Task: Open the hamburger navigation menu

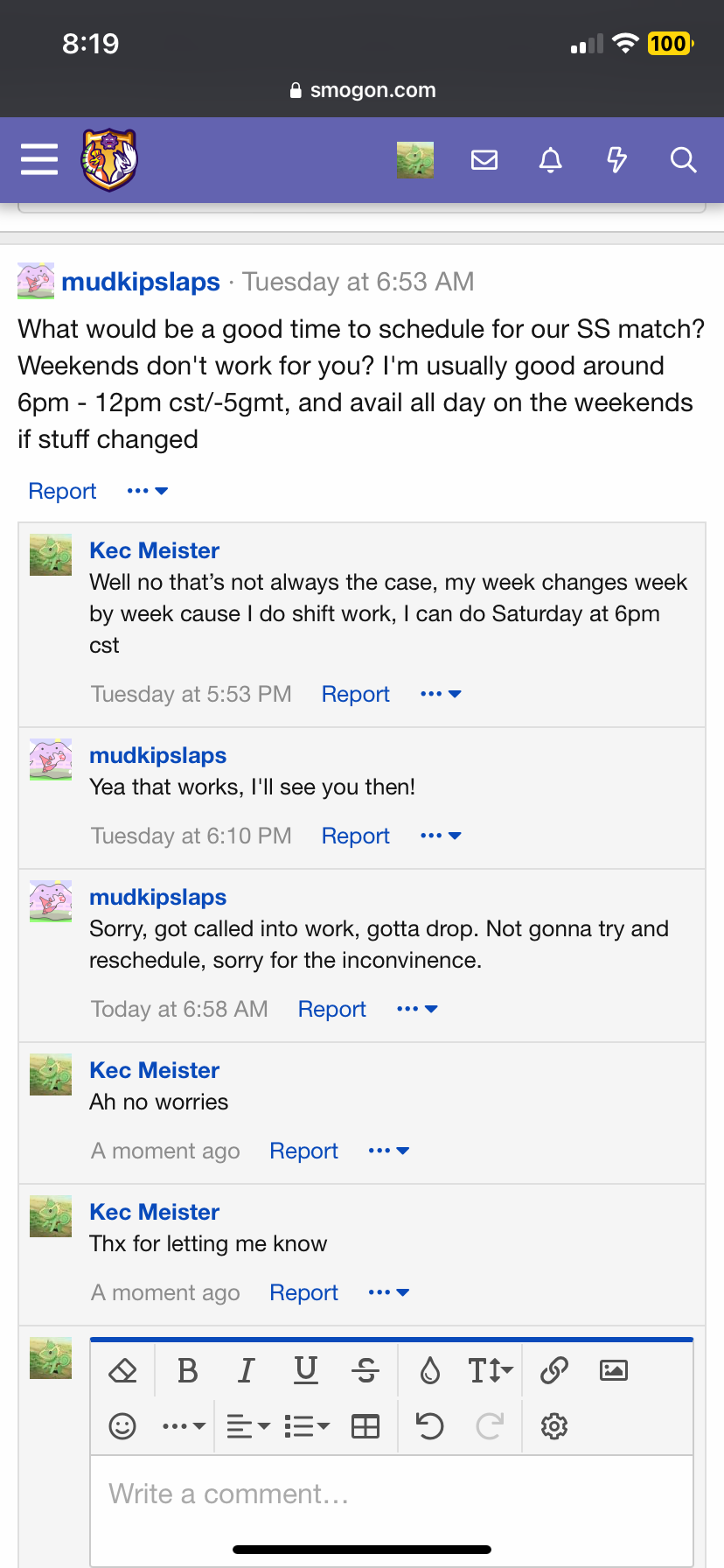Action: (39, 159)
